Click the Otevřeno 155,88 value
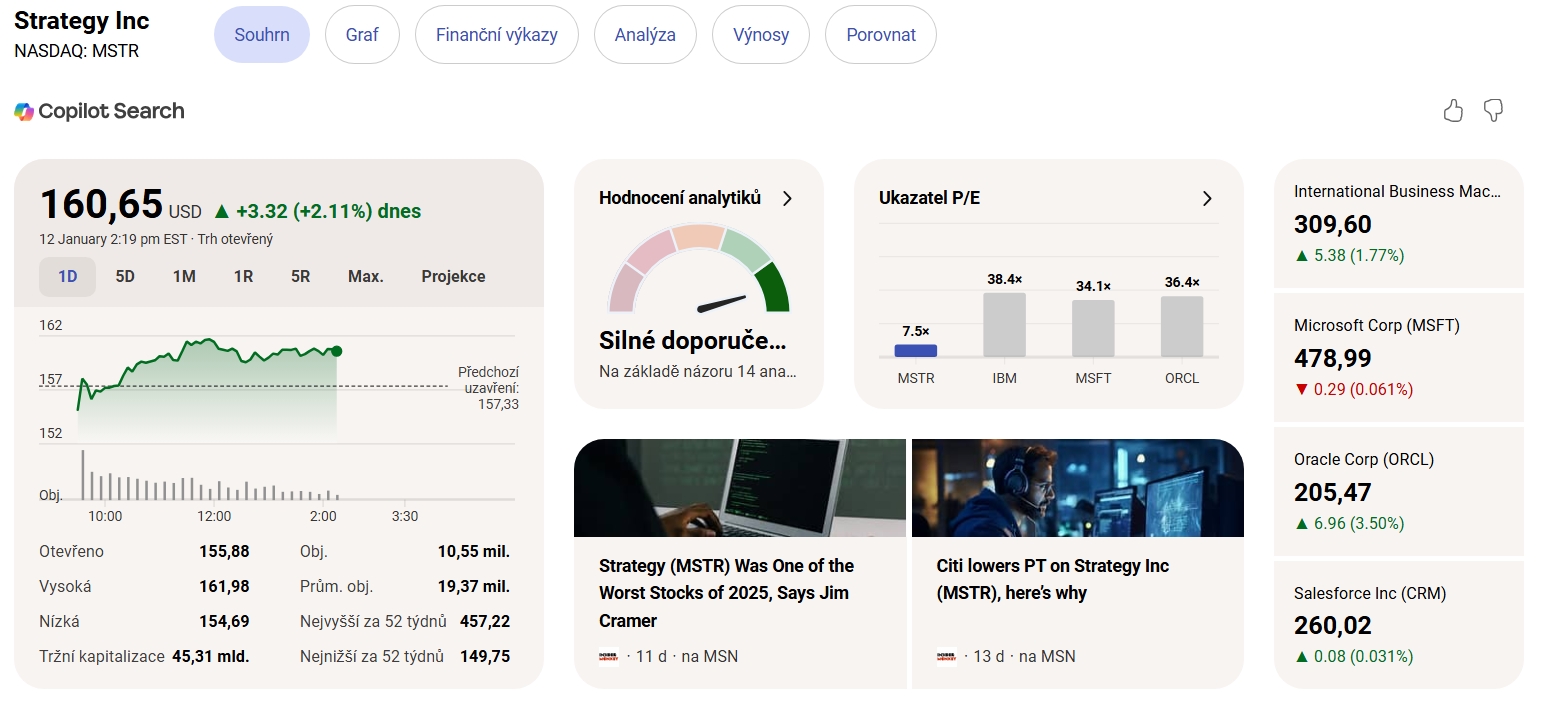This screenshot has width=1546, height=703. pos(224,552)
